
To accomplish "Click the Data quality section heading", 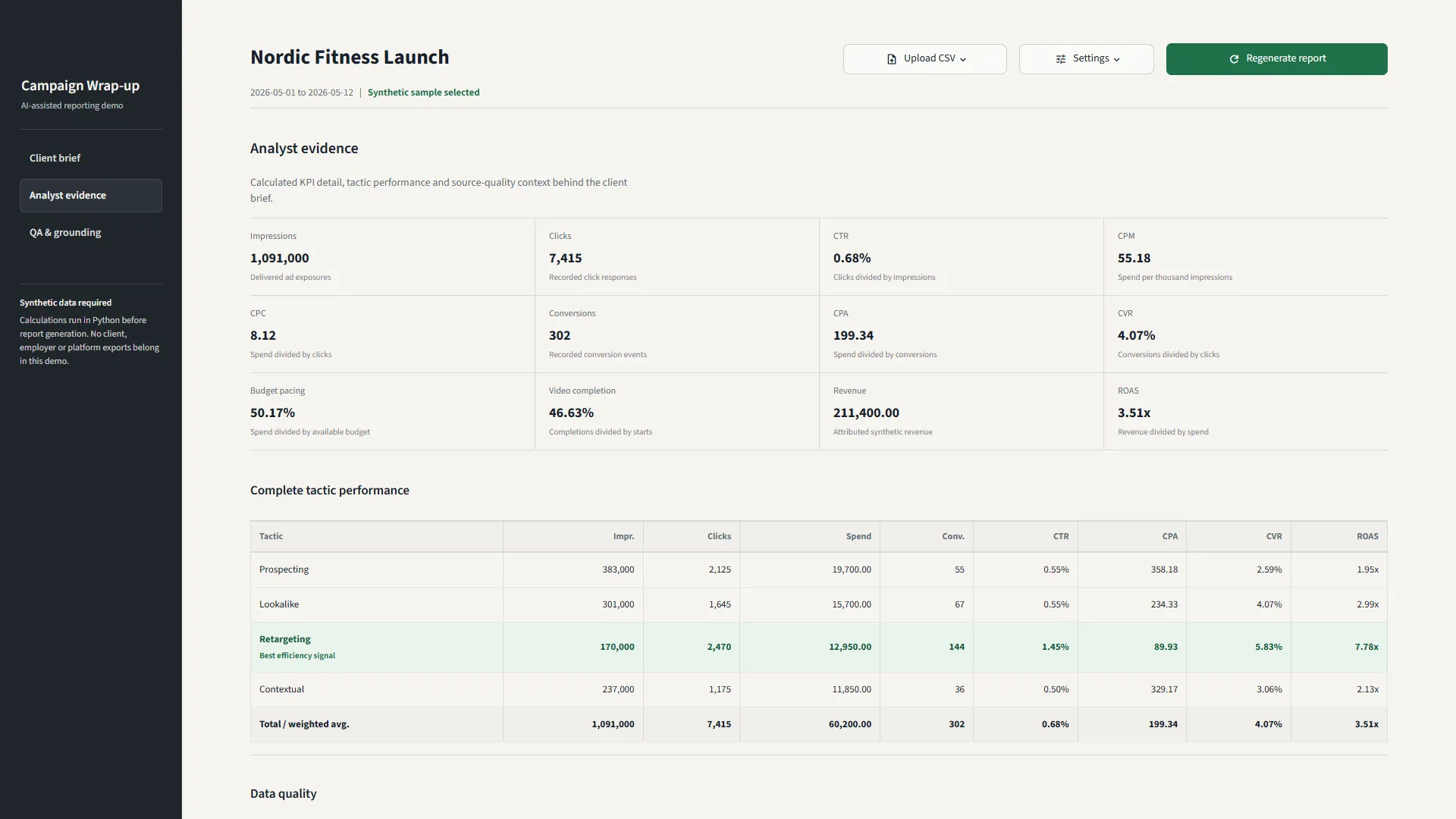I will pos(284,794).
